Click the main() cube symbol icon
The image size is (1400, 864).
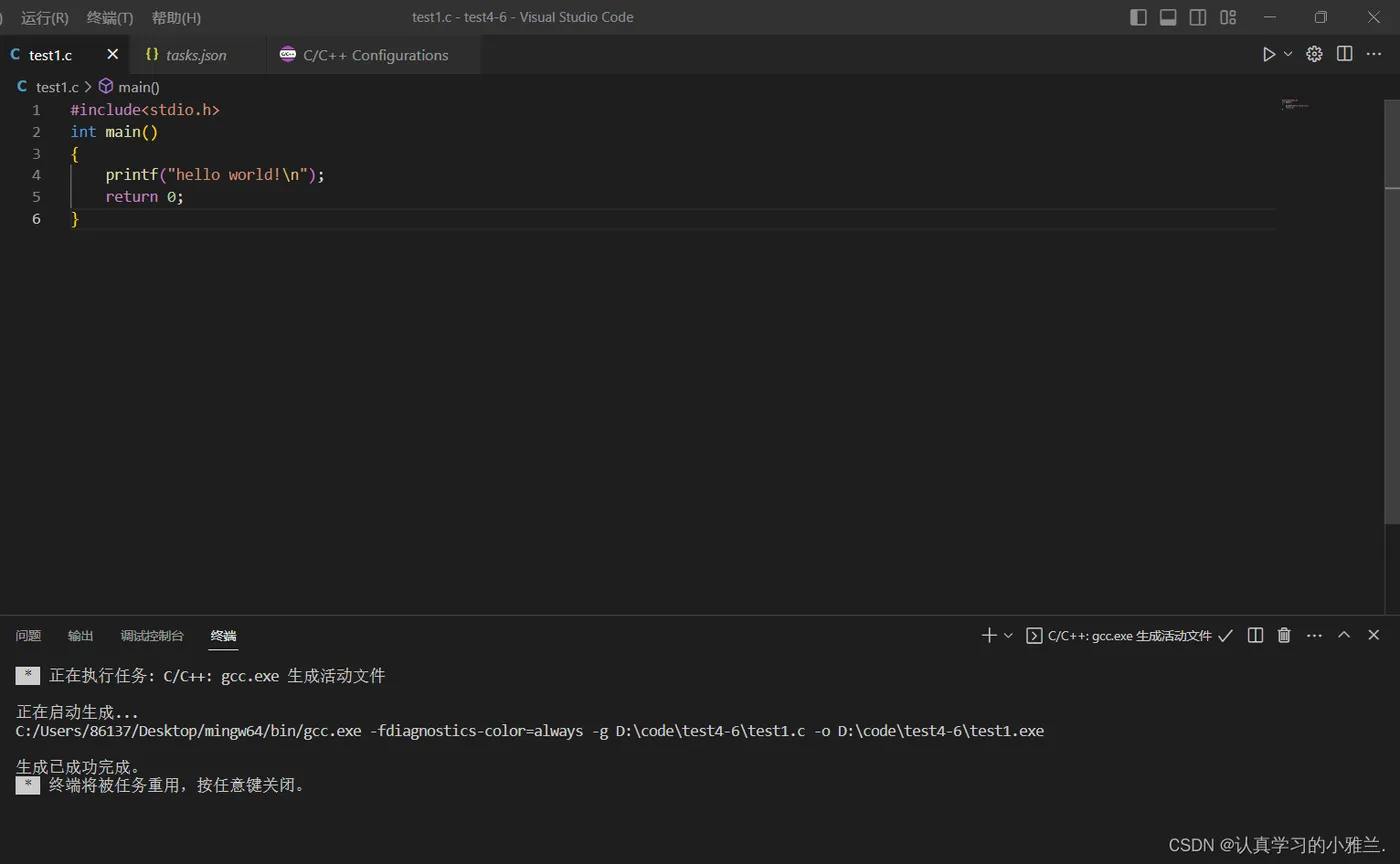pyautogui.click(x=105, y=87)
